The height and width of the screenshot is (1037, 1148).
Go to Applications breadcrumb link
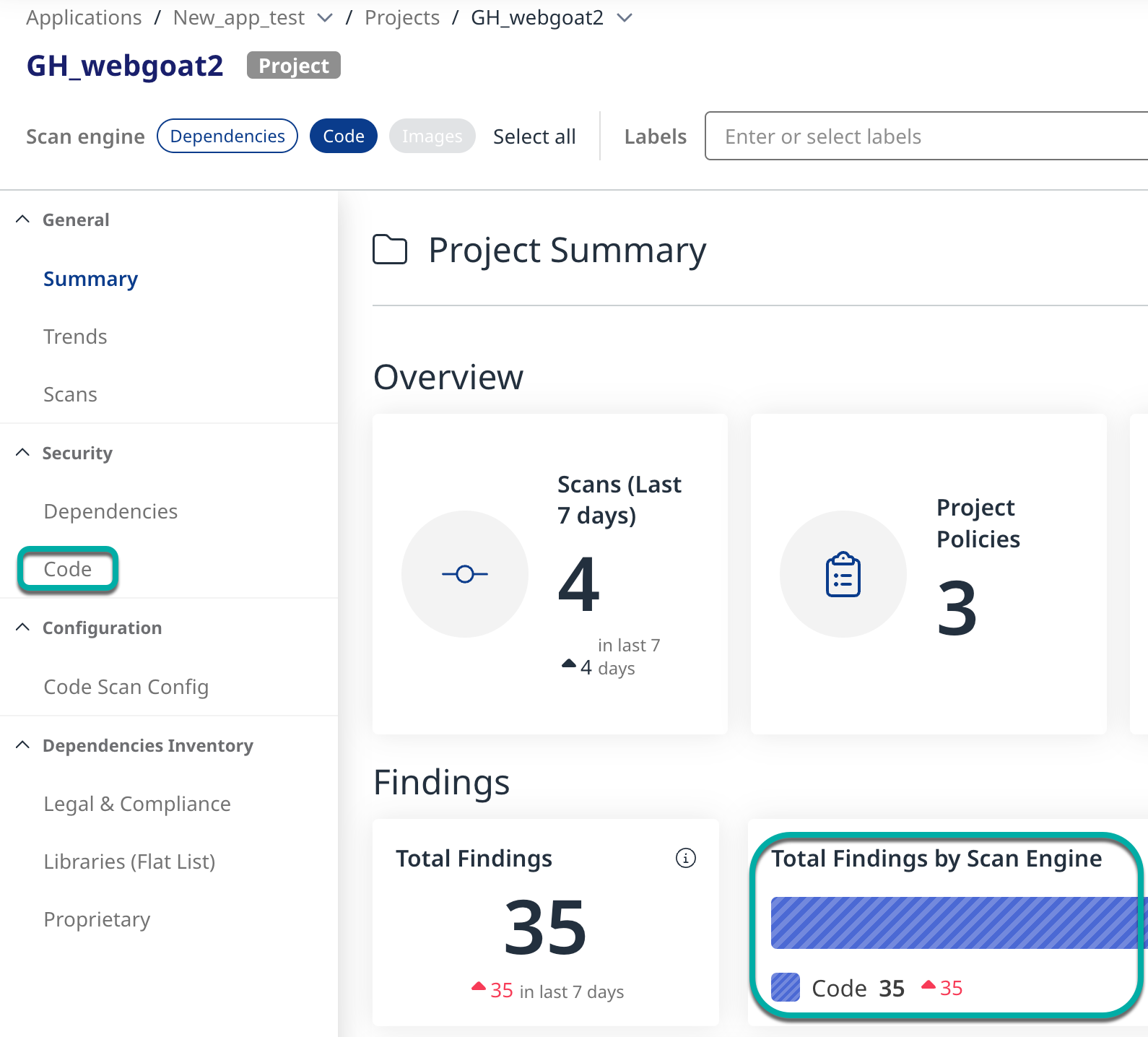pos(84,18)
